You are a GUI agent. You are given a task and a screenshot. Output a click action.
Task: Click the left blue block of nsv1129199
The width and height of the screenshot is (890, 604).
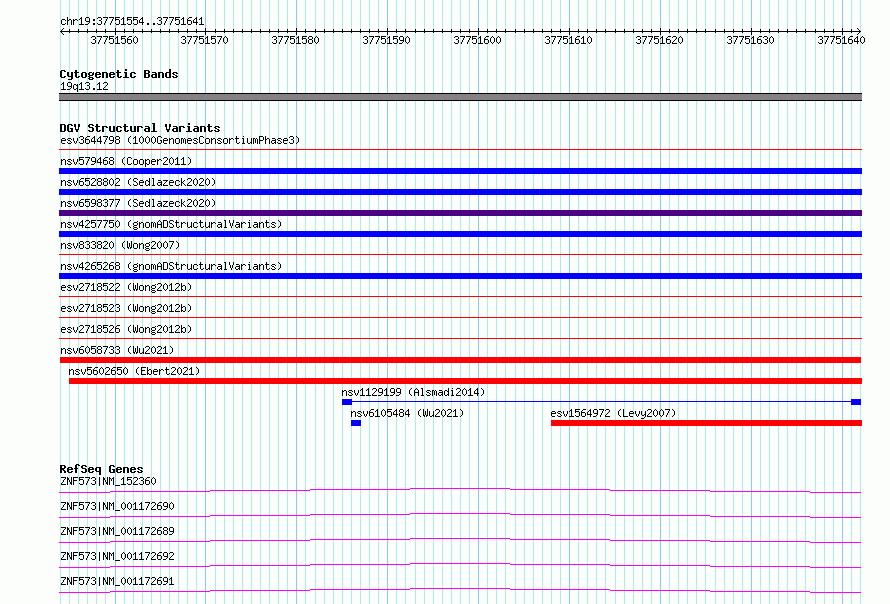pos(347,402)
